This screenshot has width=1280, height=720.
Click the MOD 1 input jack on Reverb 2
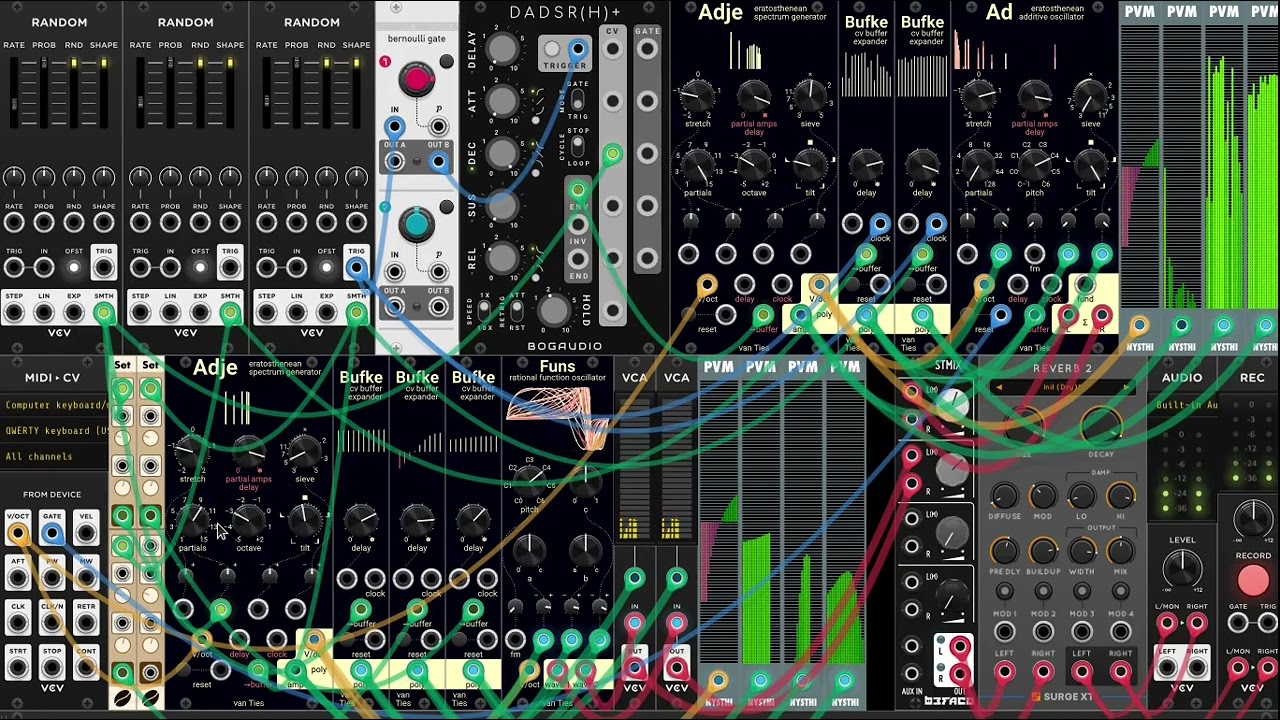(x=1004, y=633)
